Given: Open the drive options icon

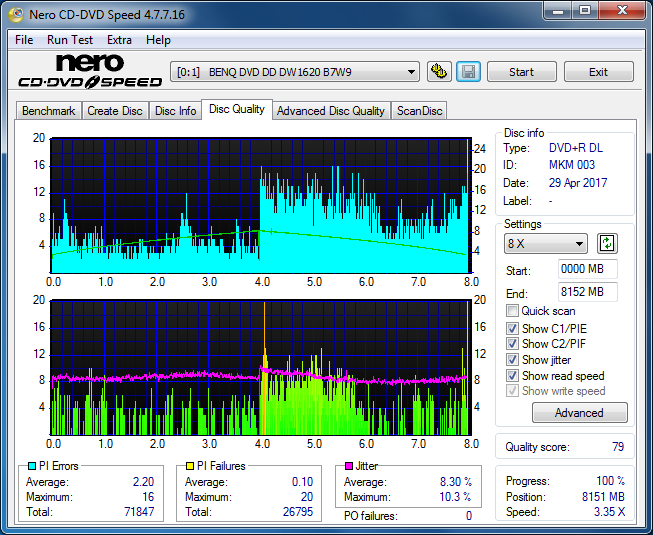Looking at the screenshot, I should pos(439,72).
